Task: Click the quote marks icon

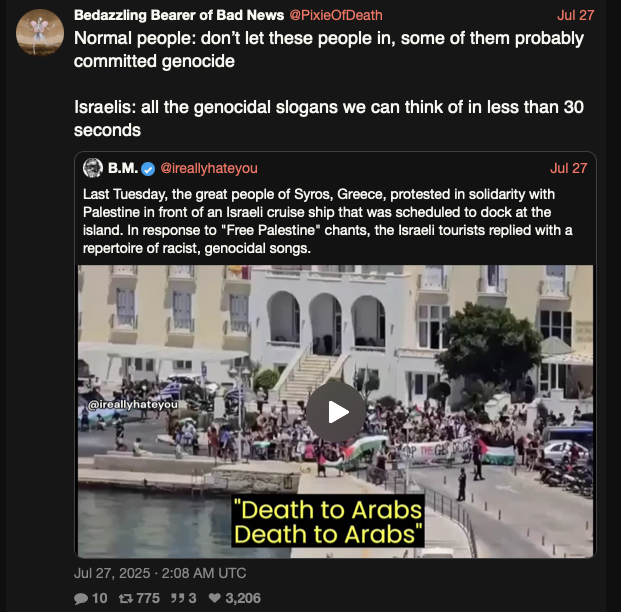Action: (177, 598)
